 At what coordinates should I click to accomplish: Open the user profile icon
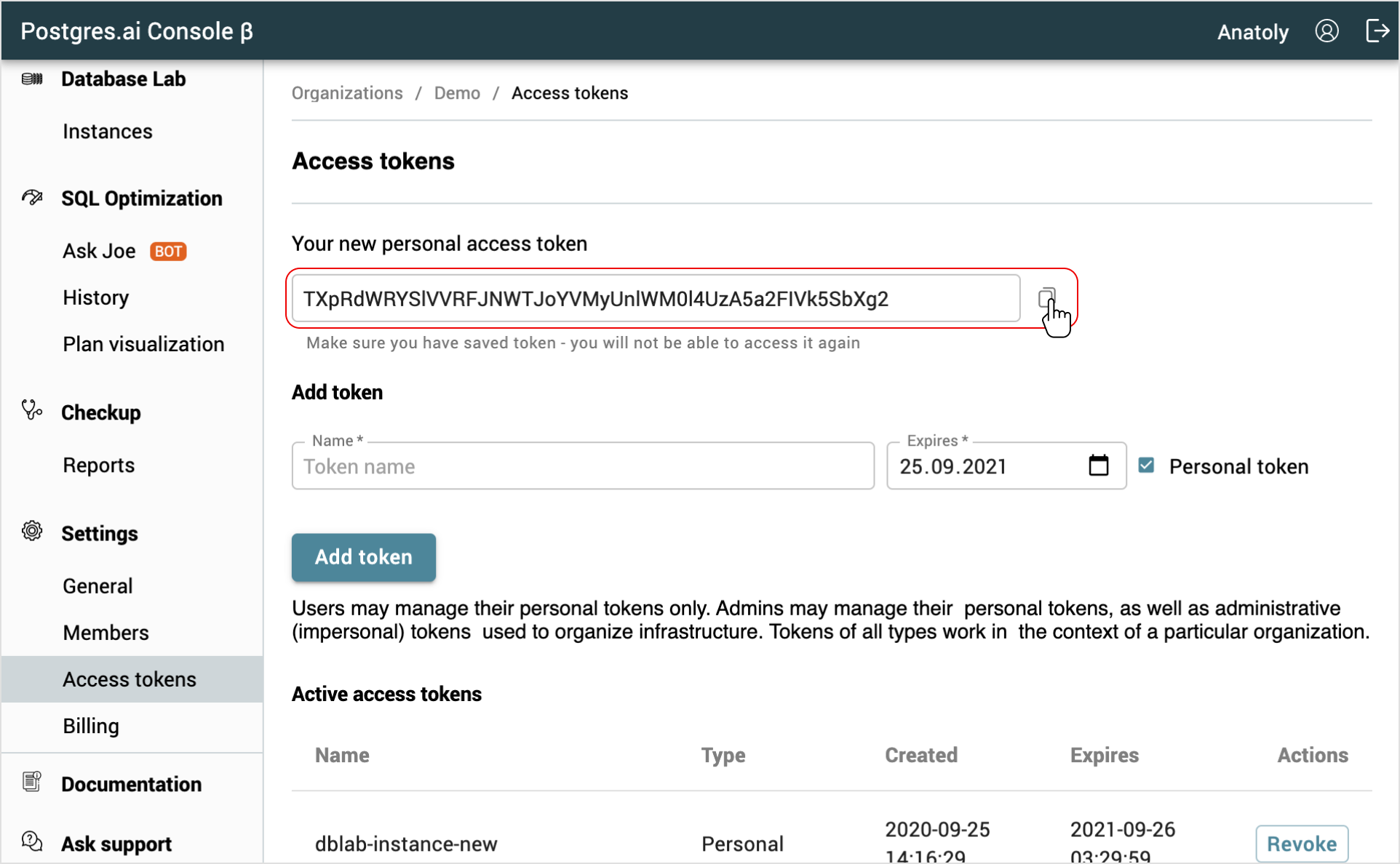1327,31
